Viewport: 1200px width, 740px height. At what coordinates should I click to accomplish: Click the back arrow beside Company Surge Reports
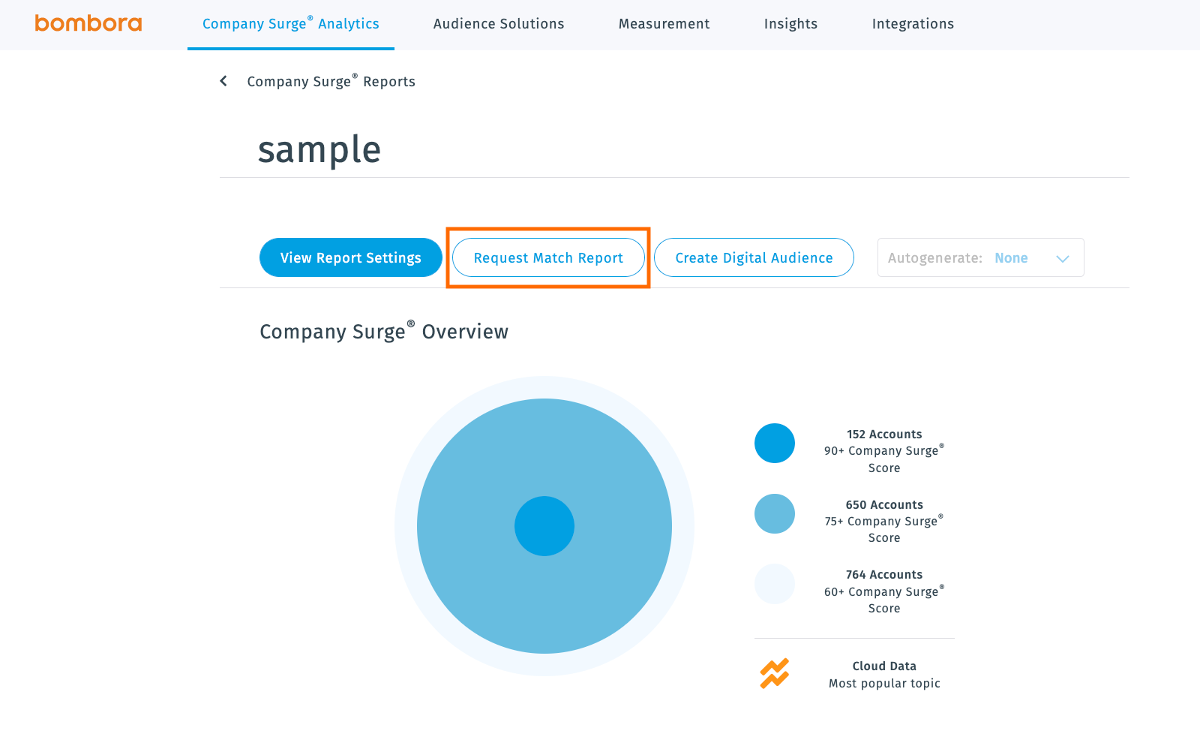(x=223, y=81)
